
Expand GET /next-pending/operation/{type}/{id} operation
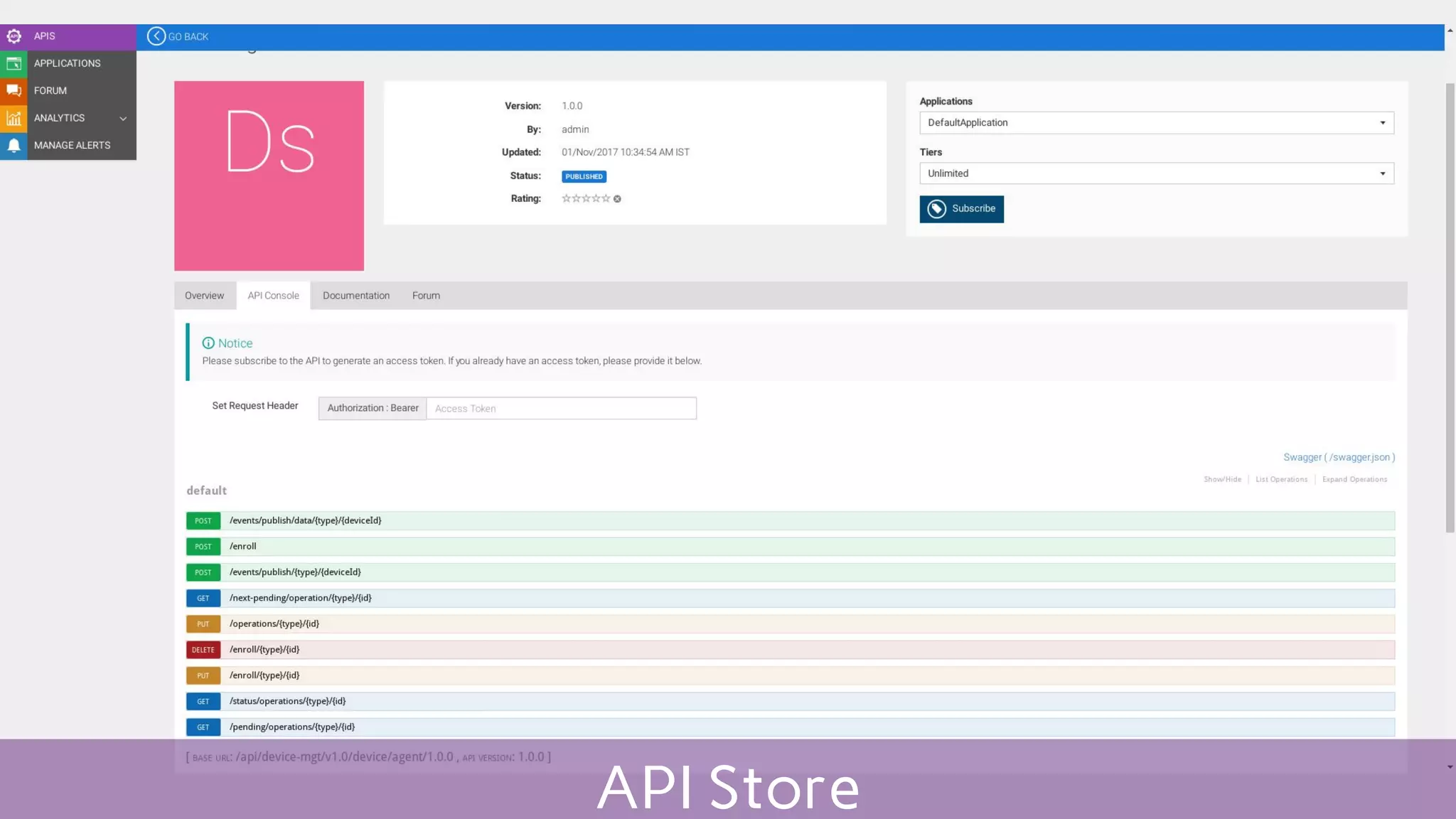(x=790, y=598)
